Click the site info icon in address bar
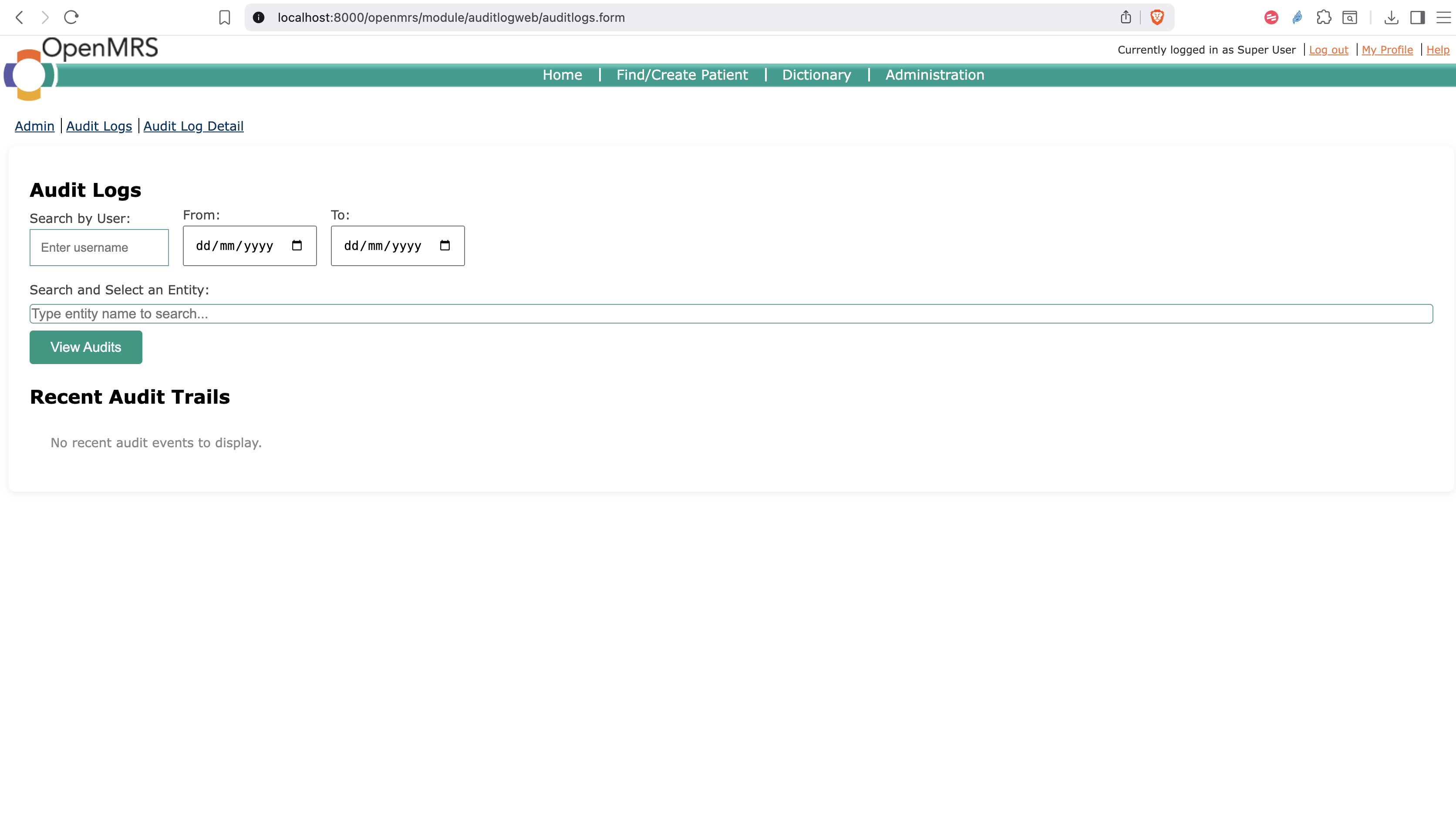The image size is (1456, 837). point(259,17)
